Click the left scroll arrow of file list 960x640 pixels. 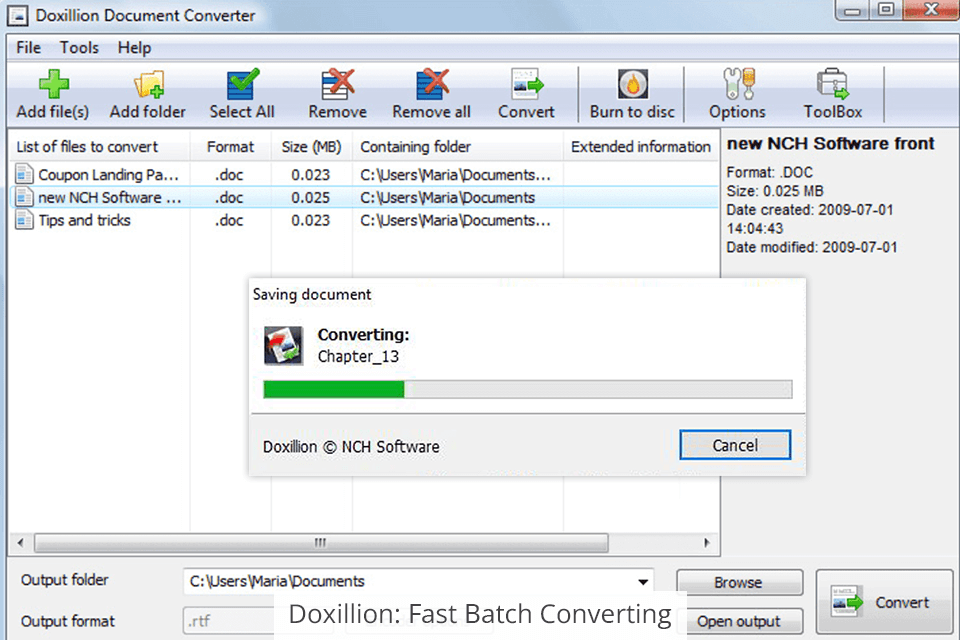[21, 543]
